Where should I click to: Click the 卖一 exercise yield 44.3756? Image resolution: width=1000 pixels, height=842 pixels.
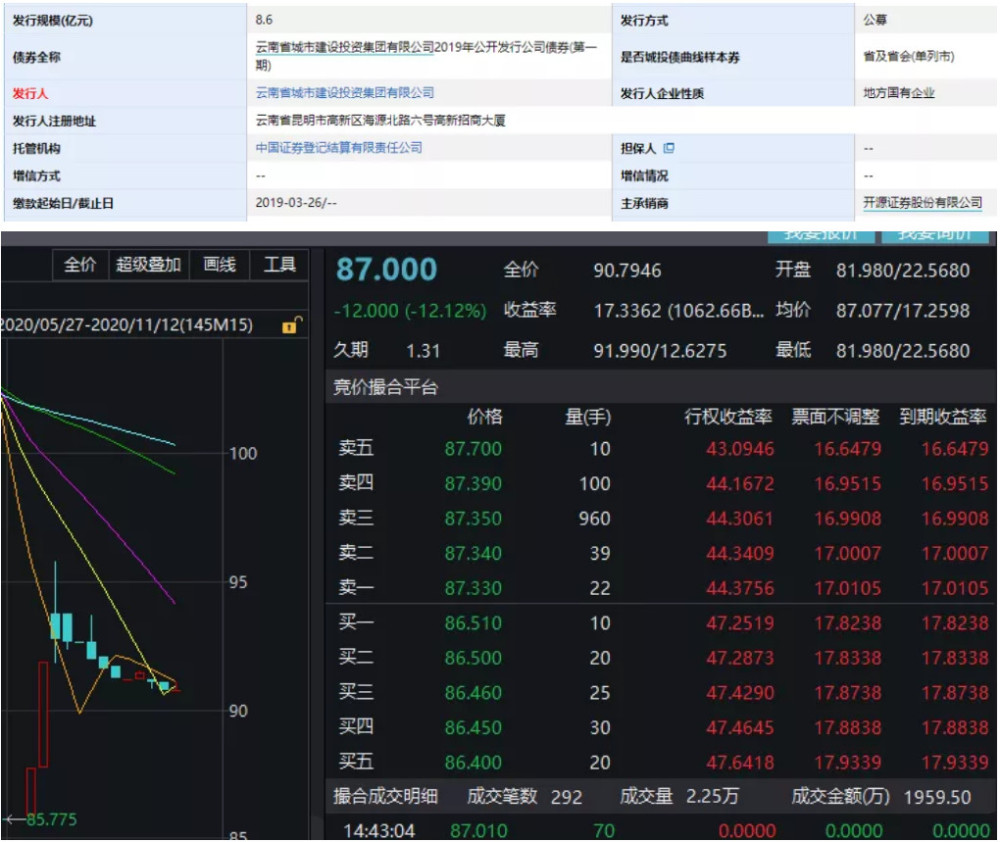(x=740, y=588)
